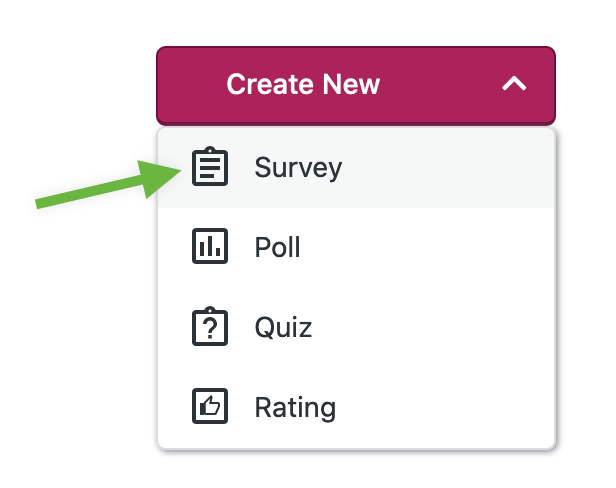Click the Quiz question mark icon

point(210,327)
